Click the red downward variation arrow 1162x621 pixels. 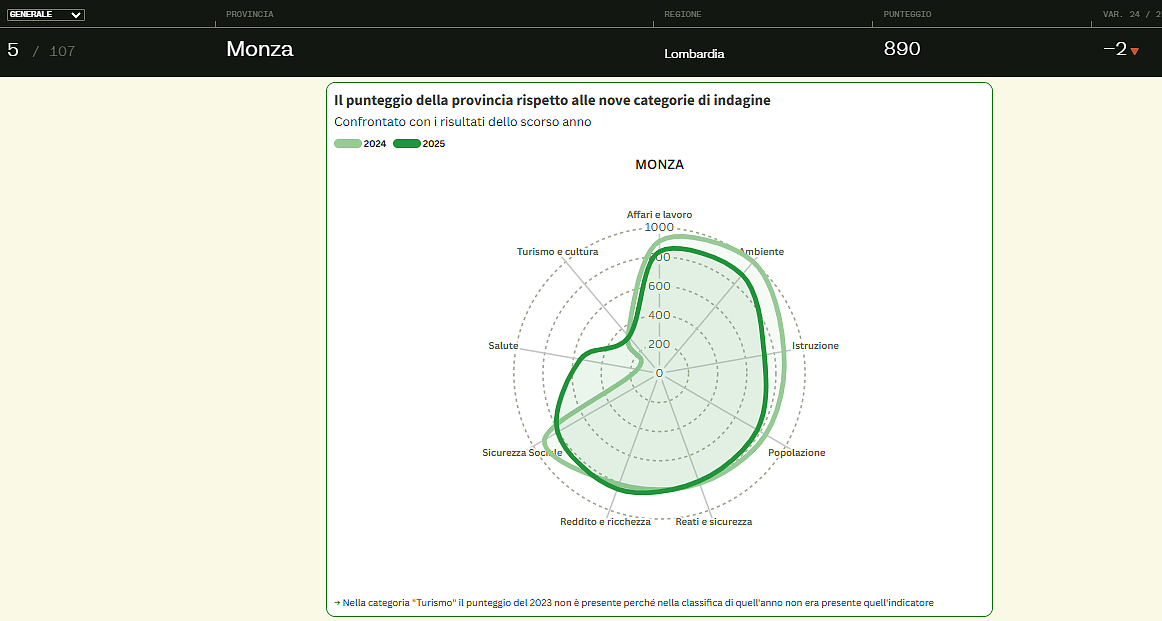tap(1134, 51)
